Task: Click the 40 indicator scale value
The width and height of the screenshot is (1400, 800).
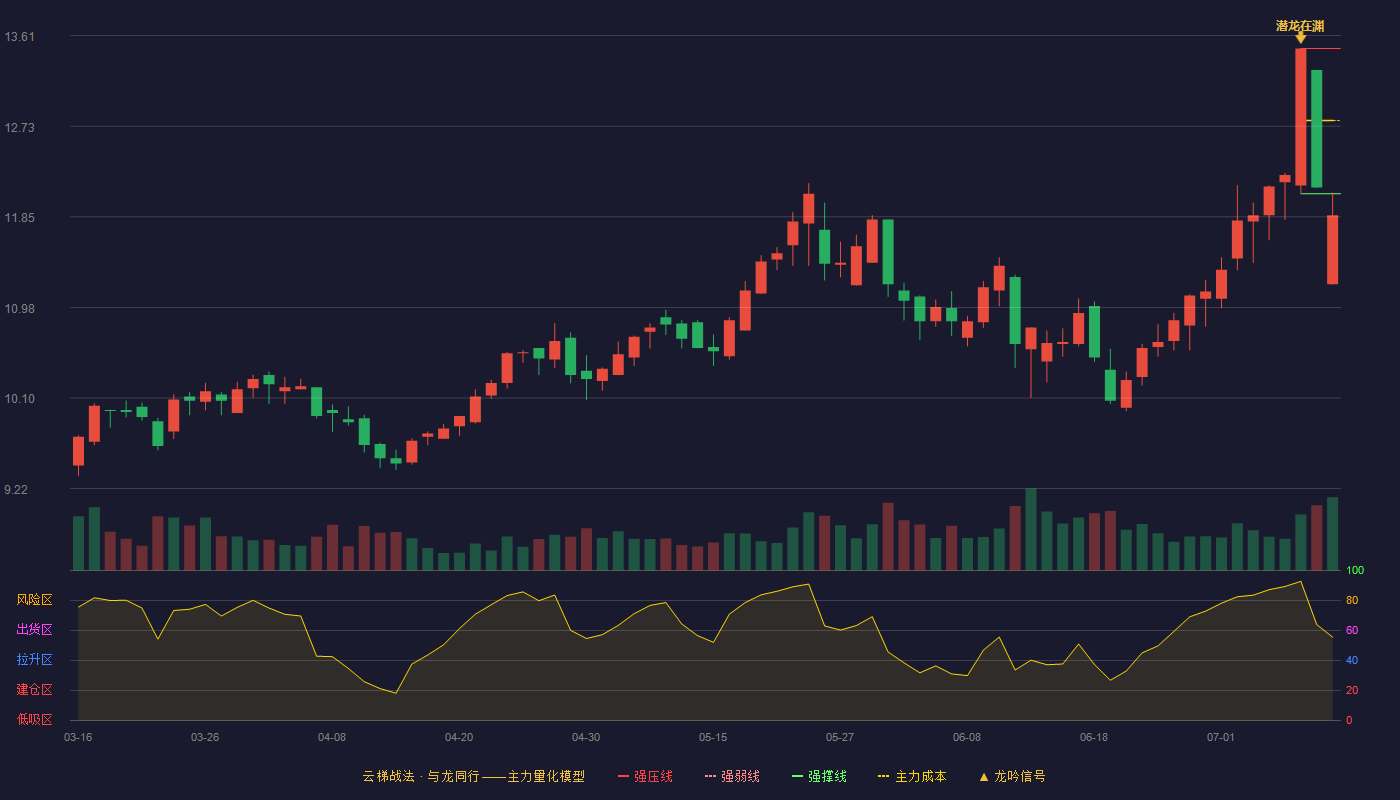Action: (x=1352, y=660)
